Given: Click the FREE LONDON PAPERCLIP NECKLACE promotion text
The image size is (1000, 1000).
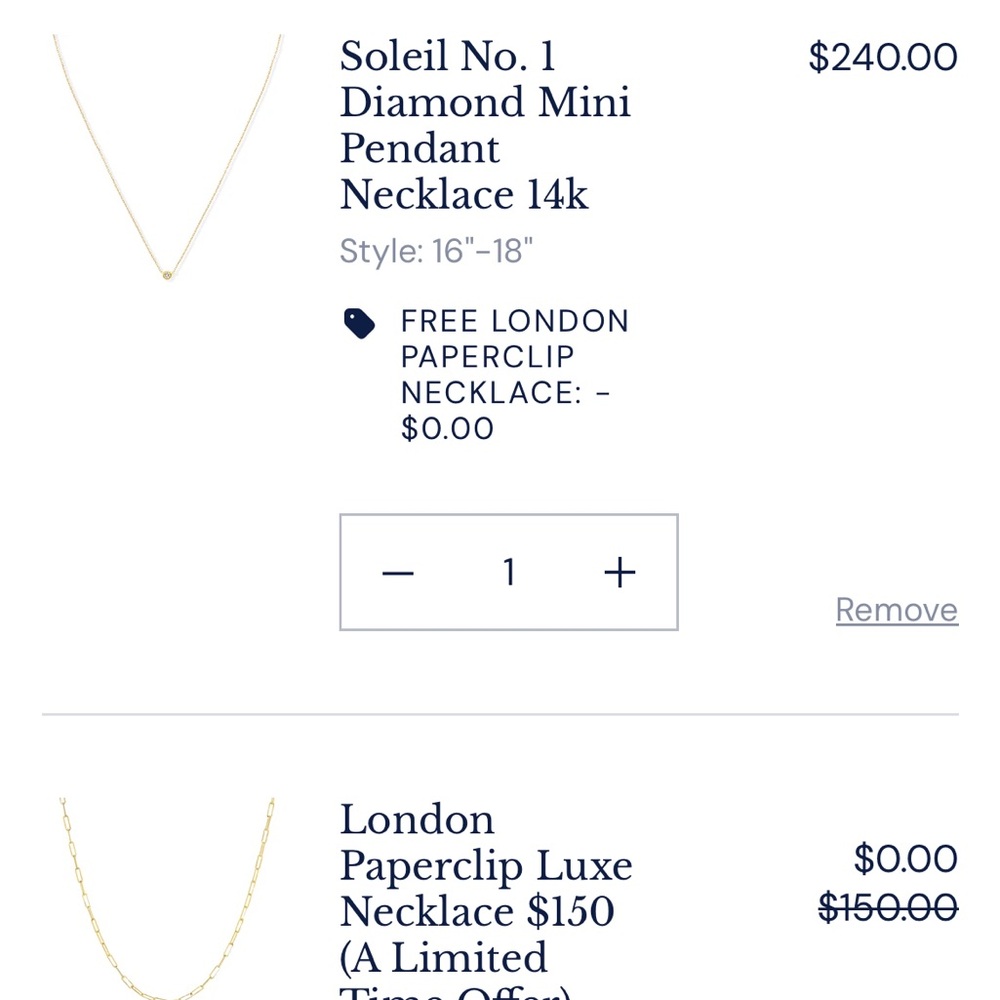Looking at the screenshot, I should (515, 357).
